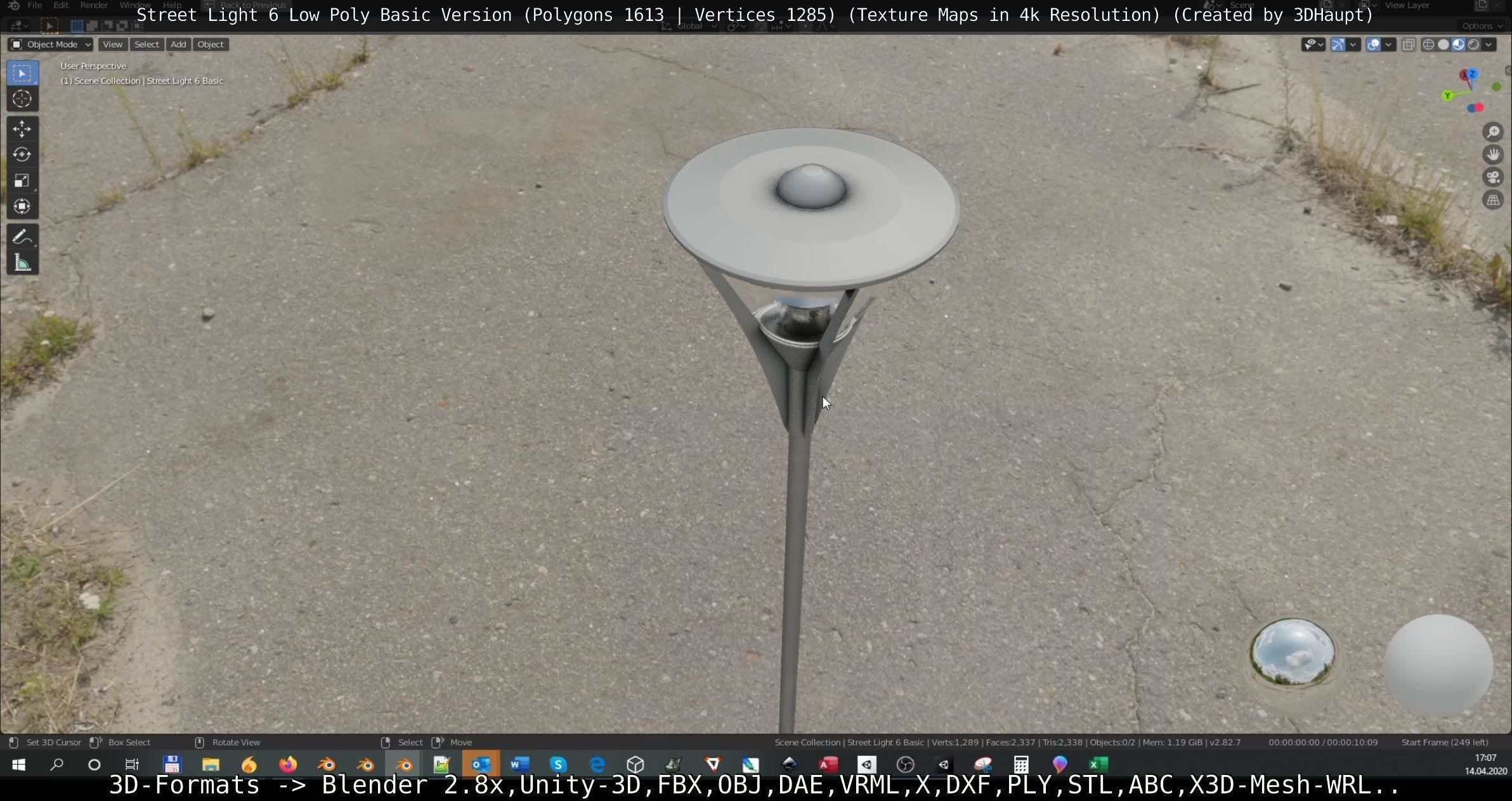1512x801 pixels.
Task: Click the Pan view hand button
Action: point(1493,155)
